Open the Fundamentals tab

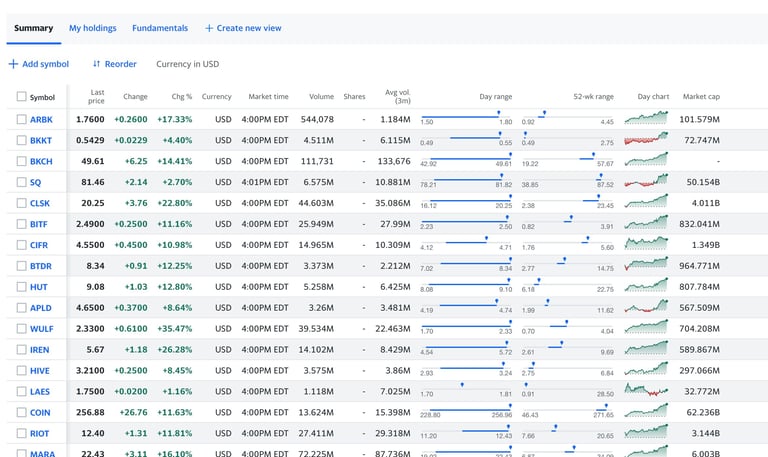click(x=160, y=28)
